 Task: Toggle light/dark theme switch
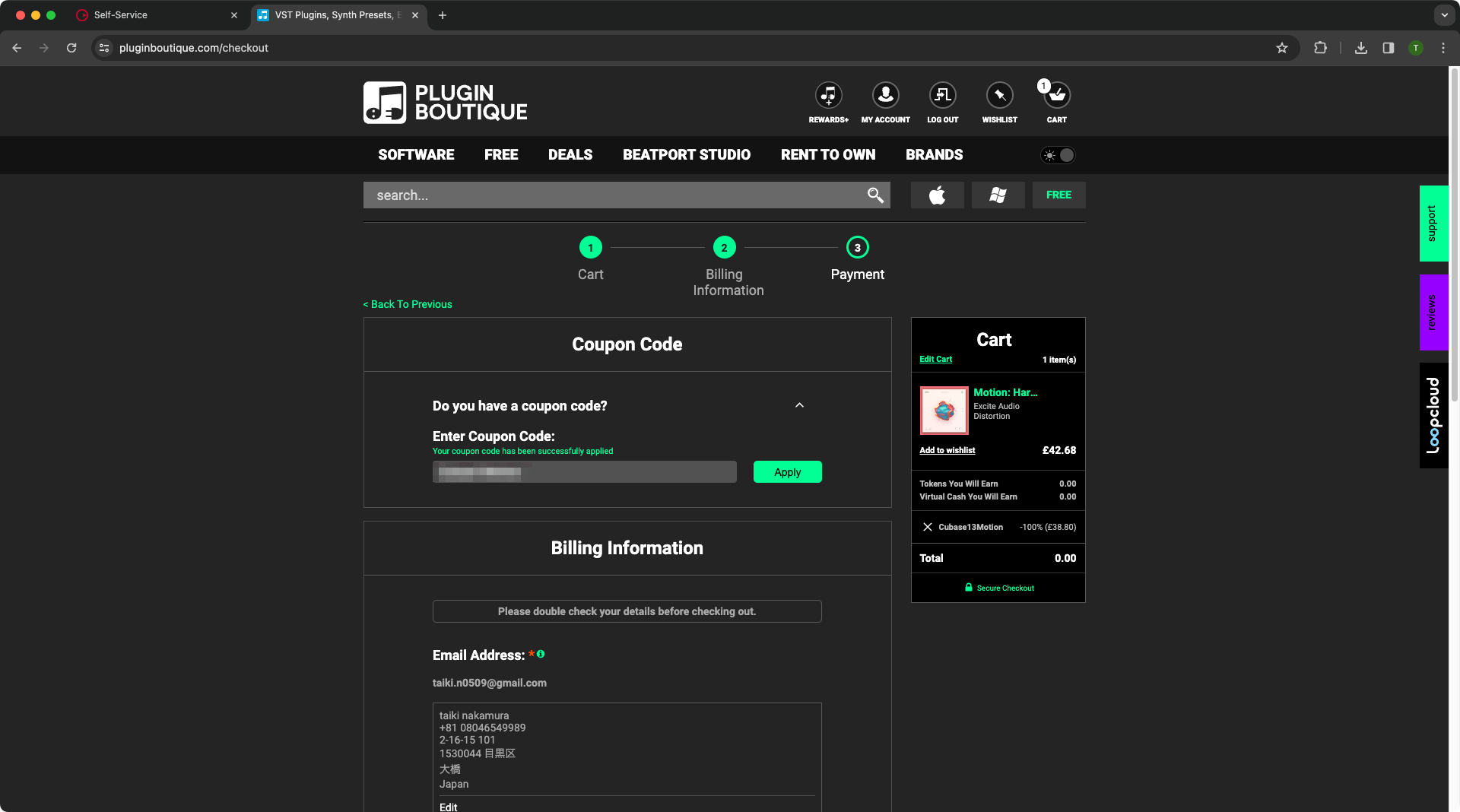click(x=1058, y=155)
